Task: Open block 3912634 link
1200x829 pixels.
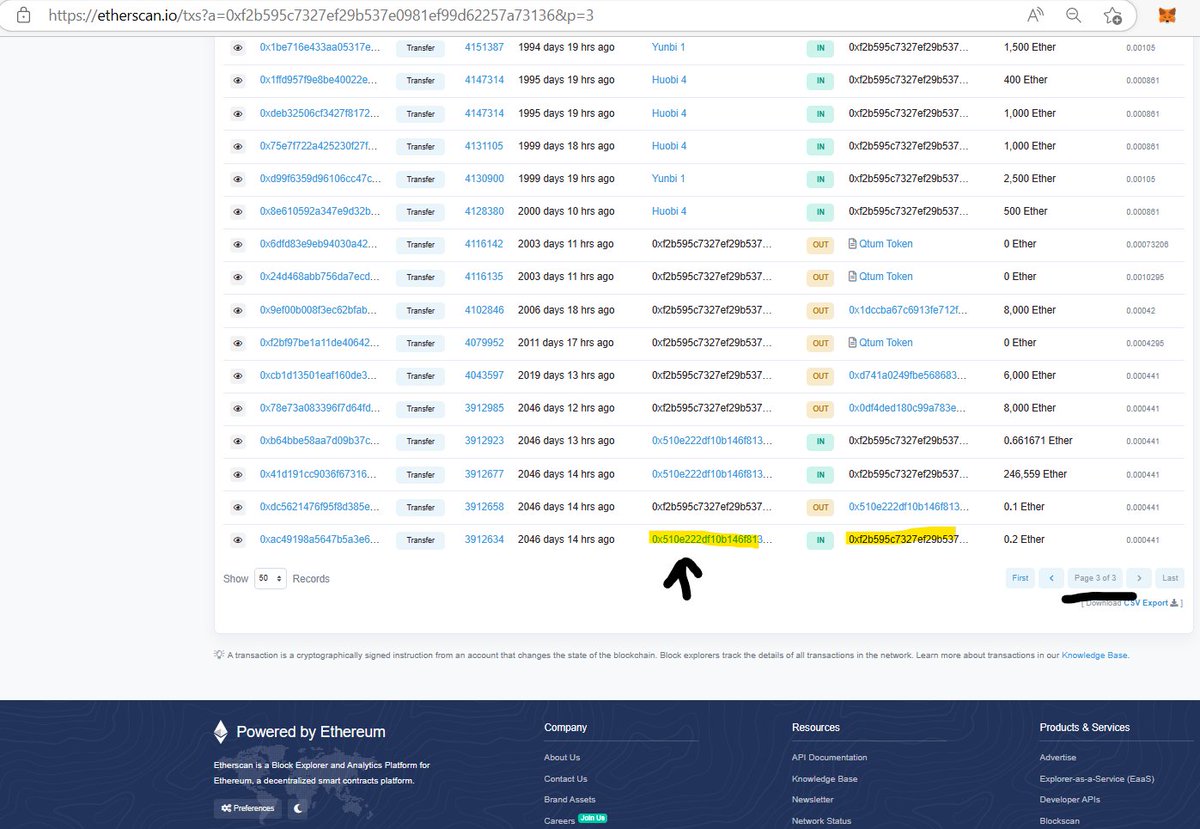Action: coord(484,540)
